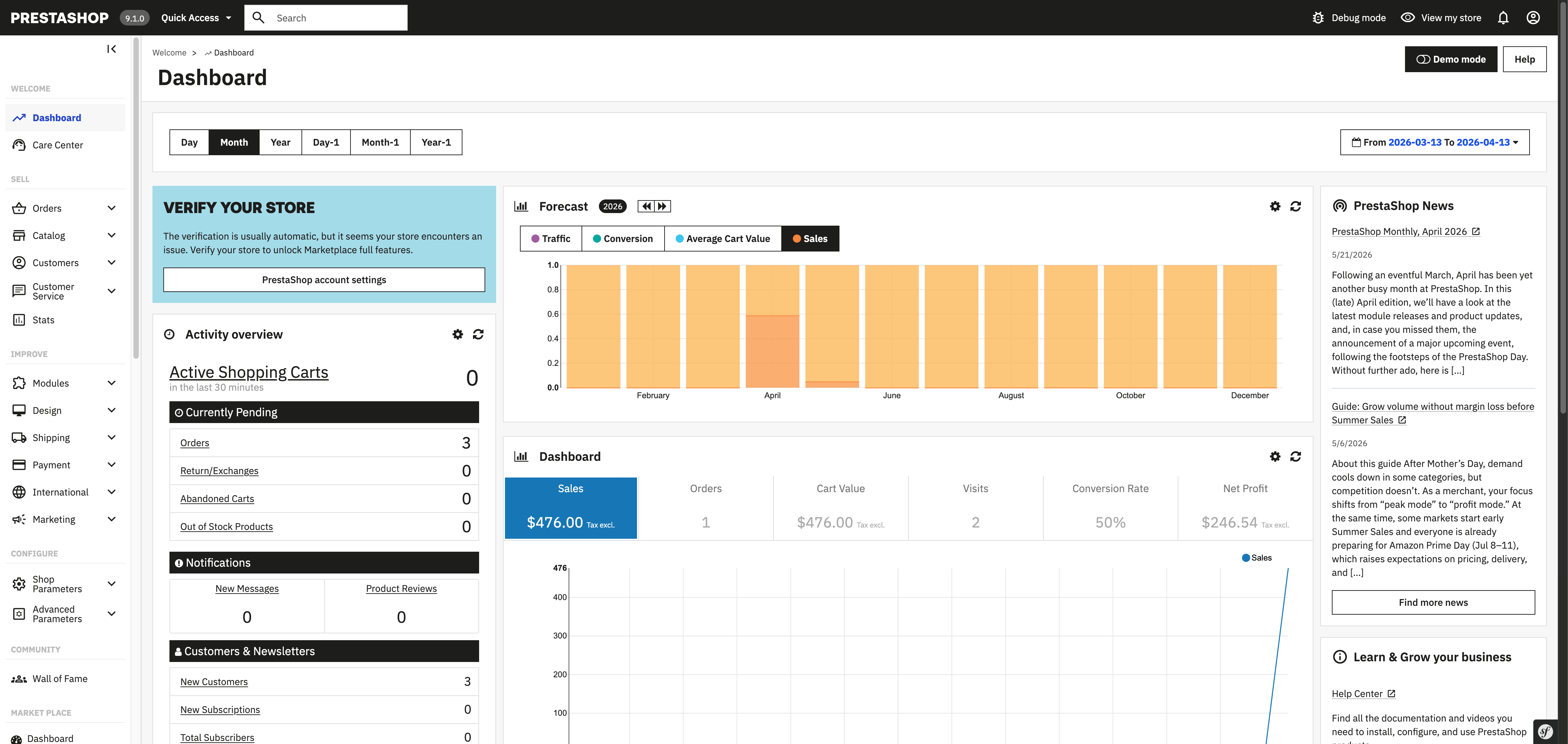Viewport: 1568px width, 744px height.
Task: Click the Help button
Action: (1524, 59)
